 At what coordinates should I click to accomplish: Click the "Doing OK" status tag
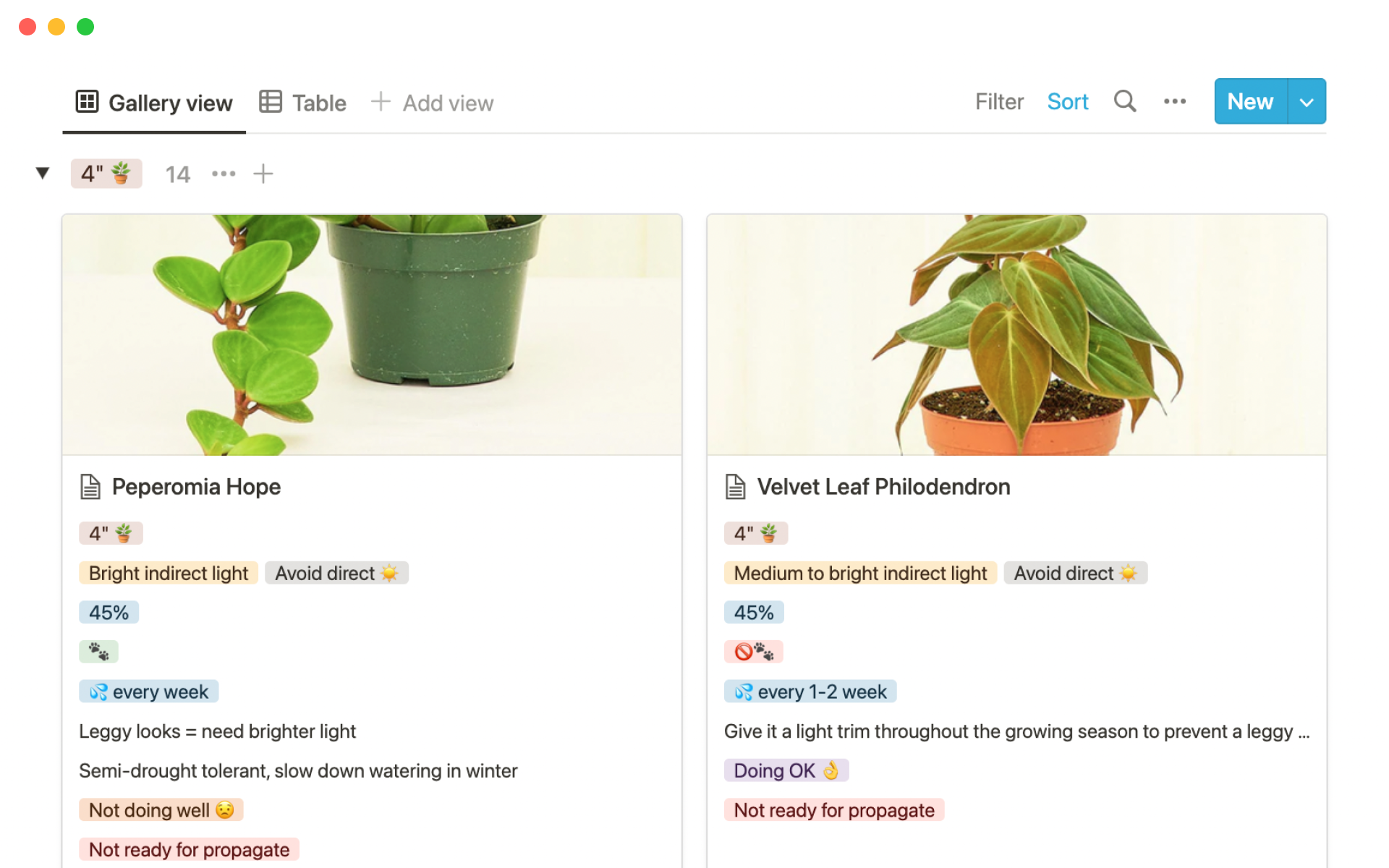click(786, 770)
